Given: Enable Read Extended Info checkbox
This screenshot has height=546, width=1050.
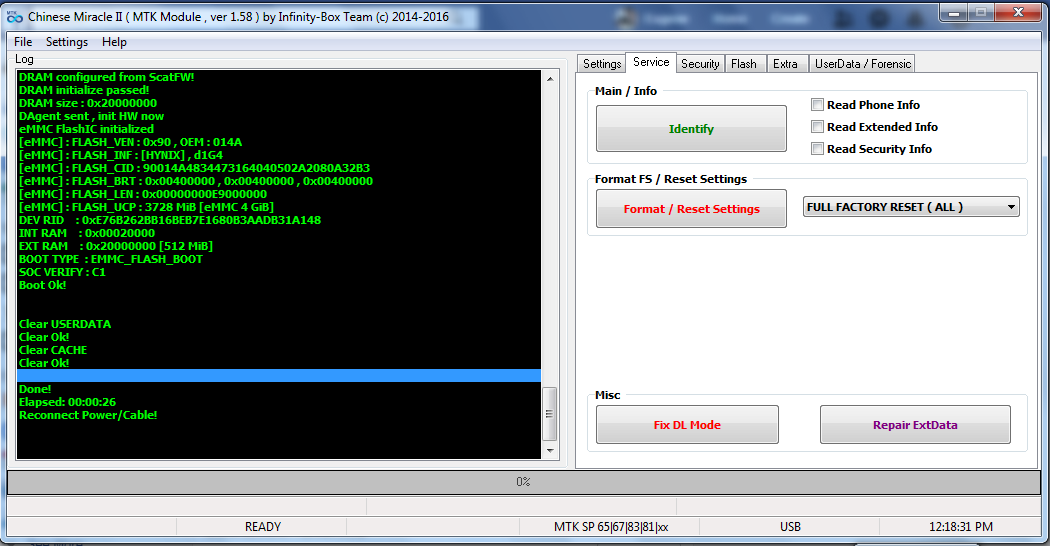Looking at the screenshot, I should (817, 127).
